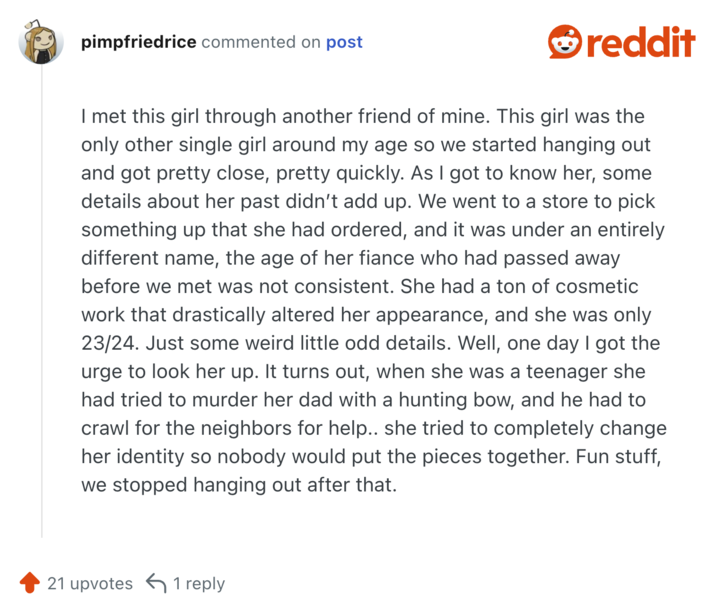Click the "reddit" wordmark text
The height and width of the screenshot is (603, 716).
(640, 43)
